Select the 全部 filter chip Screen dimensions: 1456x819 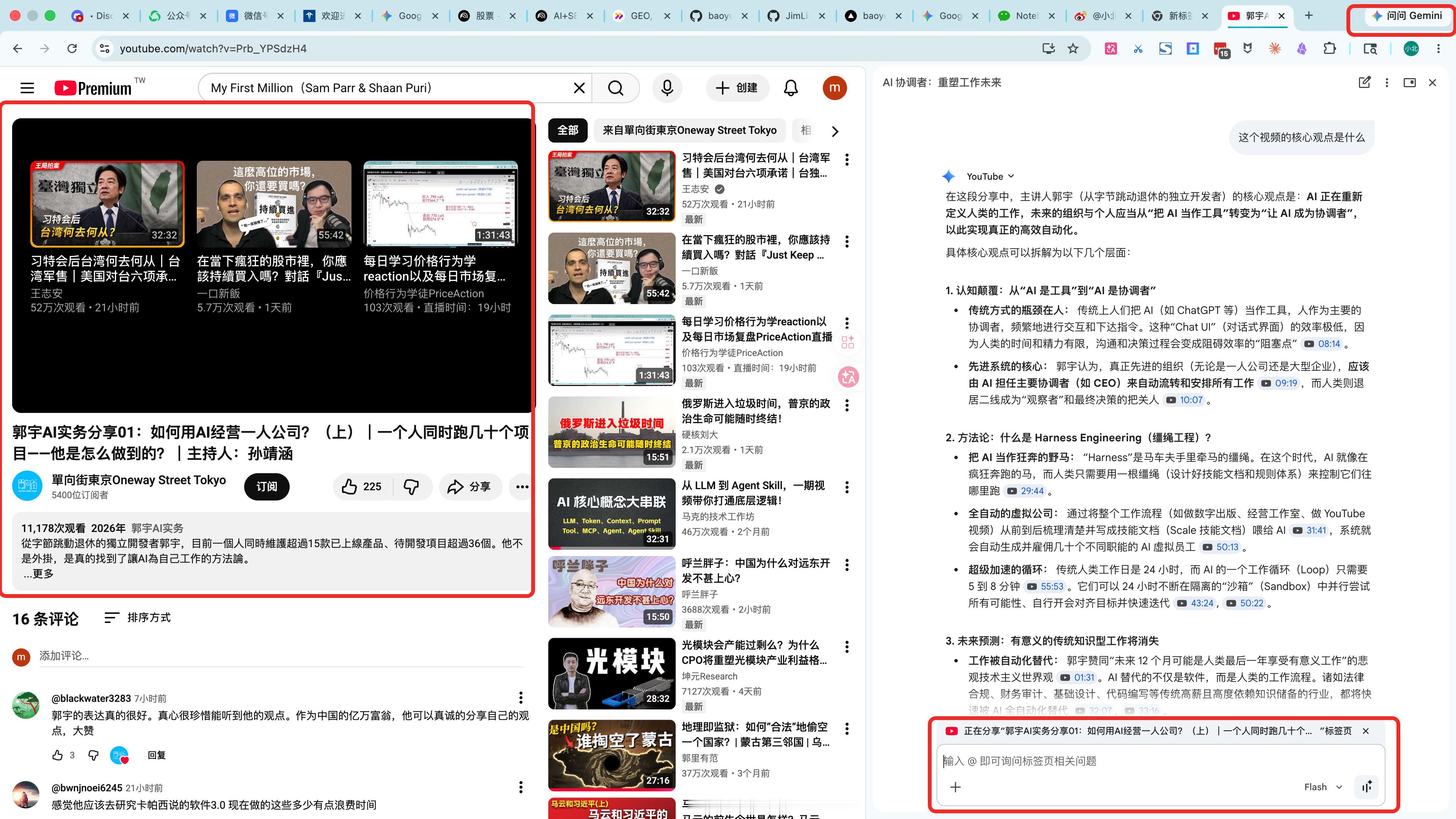(568, 130)
